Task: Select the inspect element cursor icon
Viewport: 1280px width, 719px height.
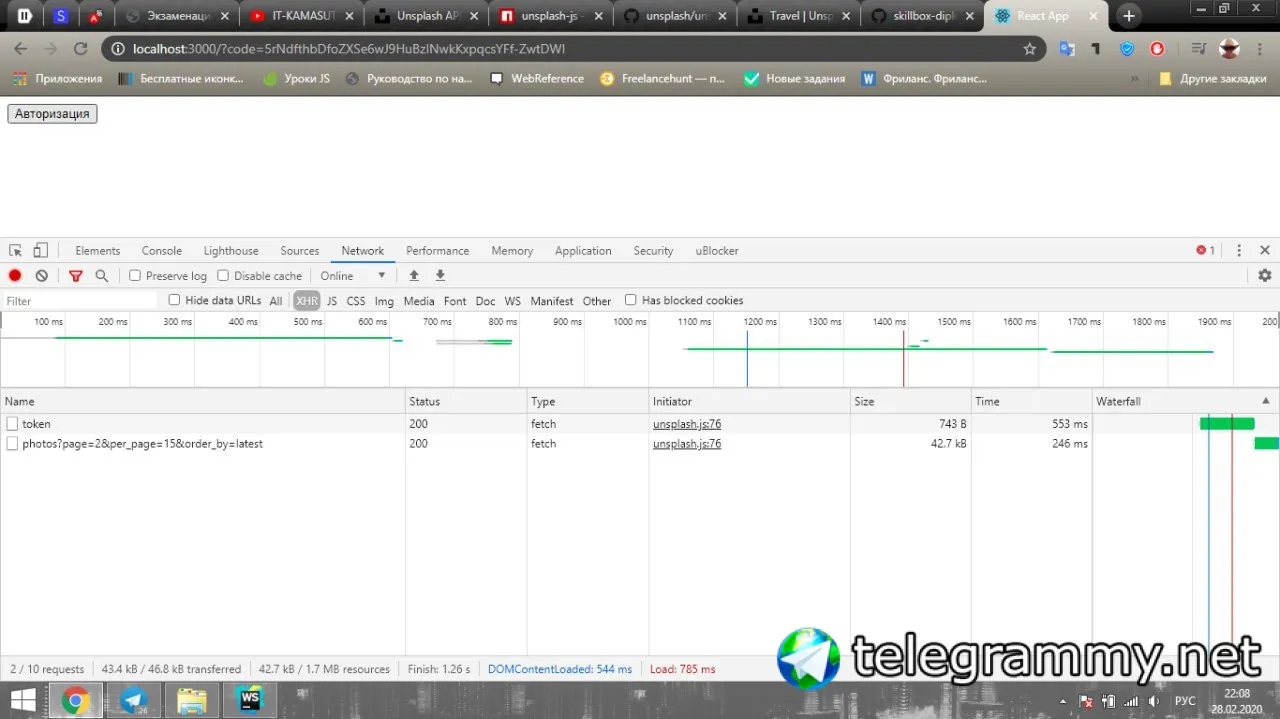Action: pyautogui.click(x=15, y=251)
